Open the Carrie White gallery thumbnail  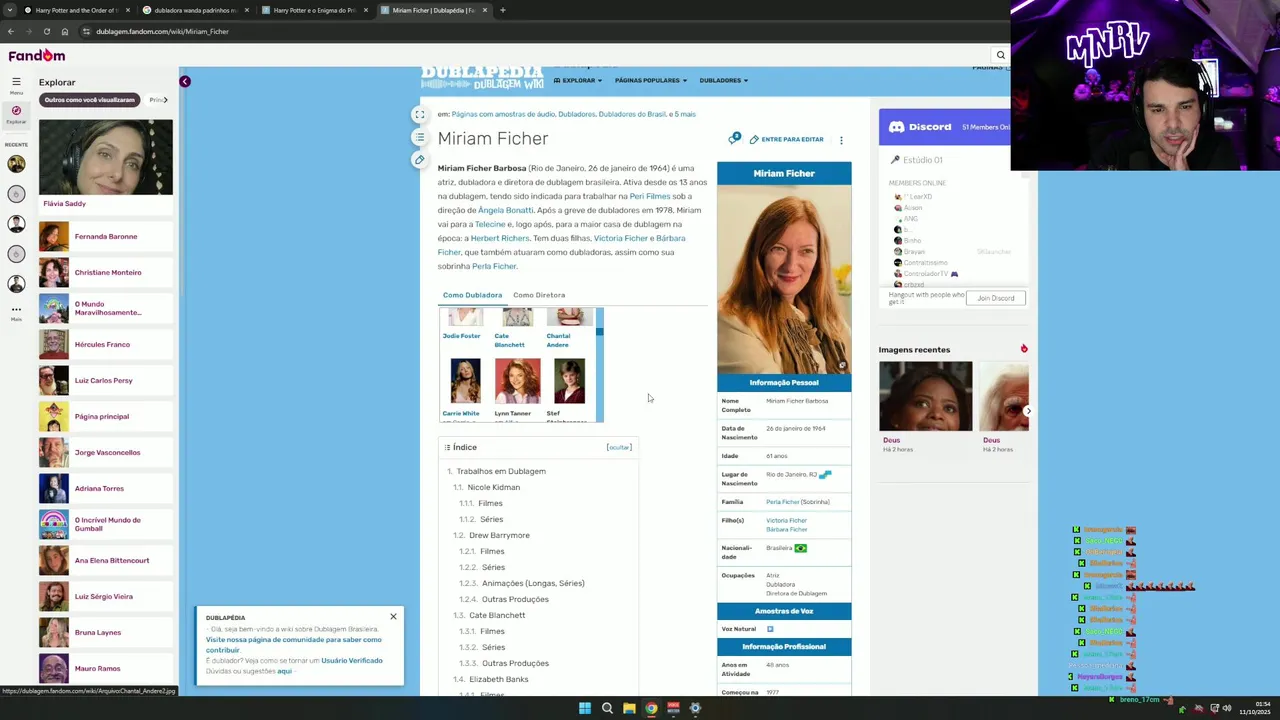465,381
